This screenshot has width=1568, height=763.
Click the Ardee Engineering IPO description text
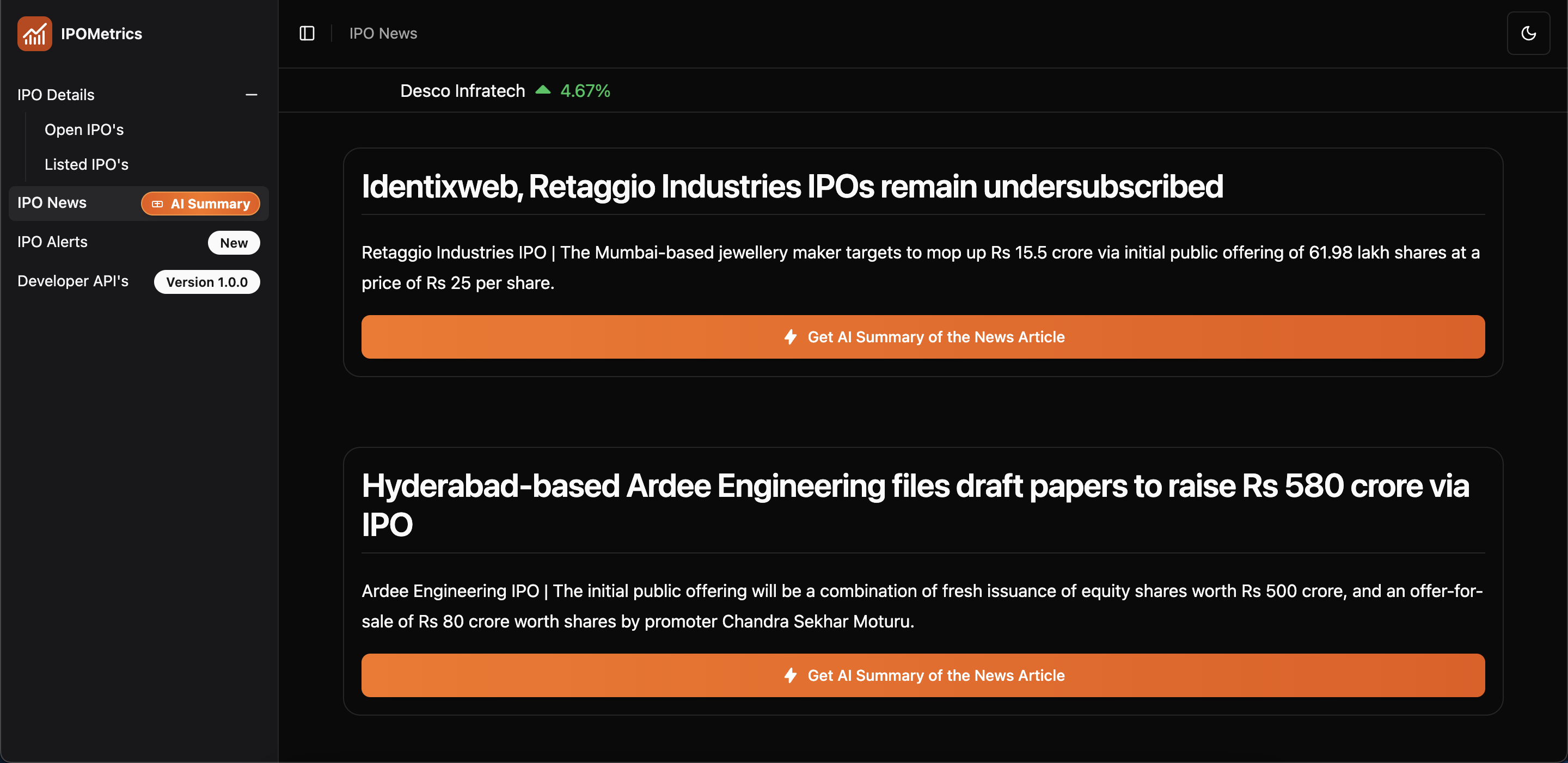922,606
